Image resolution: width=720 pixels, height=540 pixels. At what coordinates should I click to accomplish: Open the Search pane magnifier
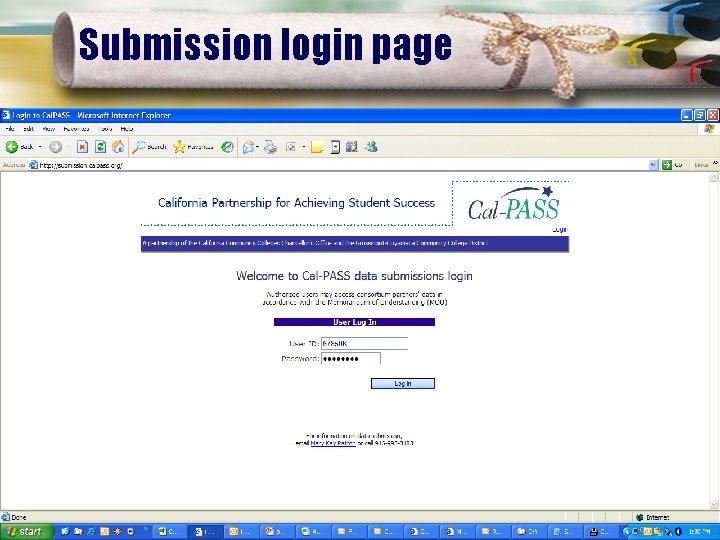click(139, 147)
